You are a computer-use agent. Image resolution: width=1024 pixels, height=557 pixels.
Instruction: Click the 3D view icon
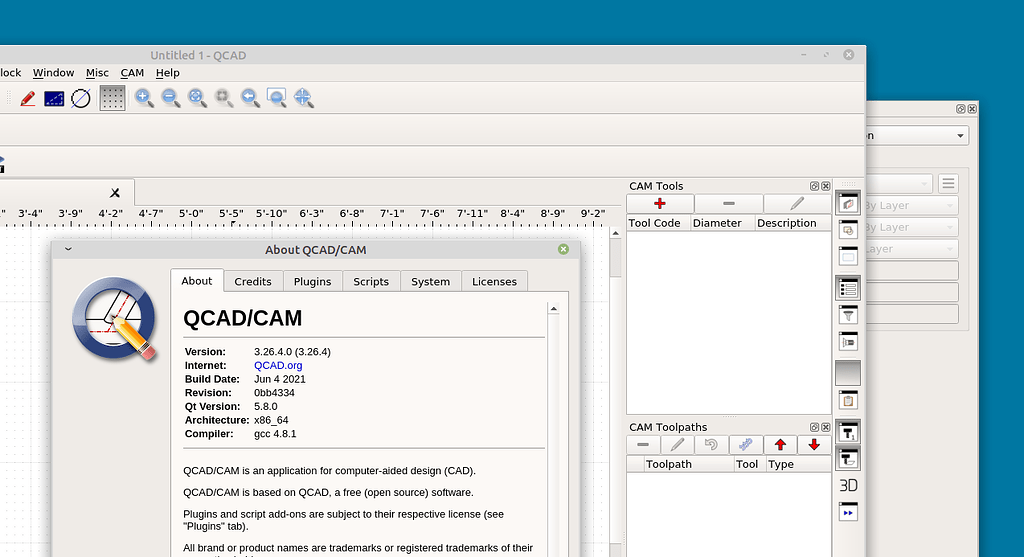pyautogui.click(x=848, y=485)
